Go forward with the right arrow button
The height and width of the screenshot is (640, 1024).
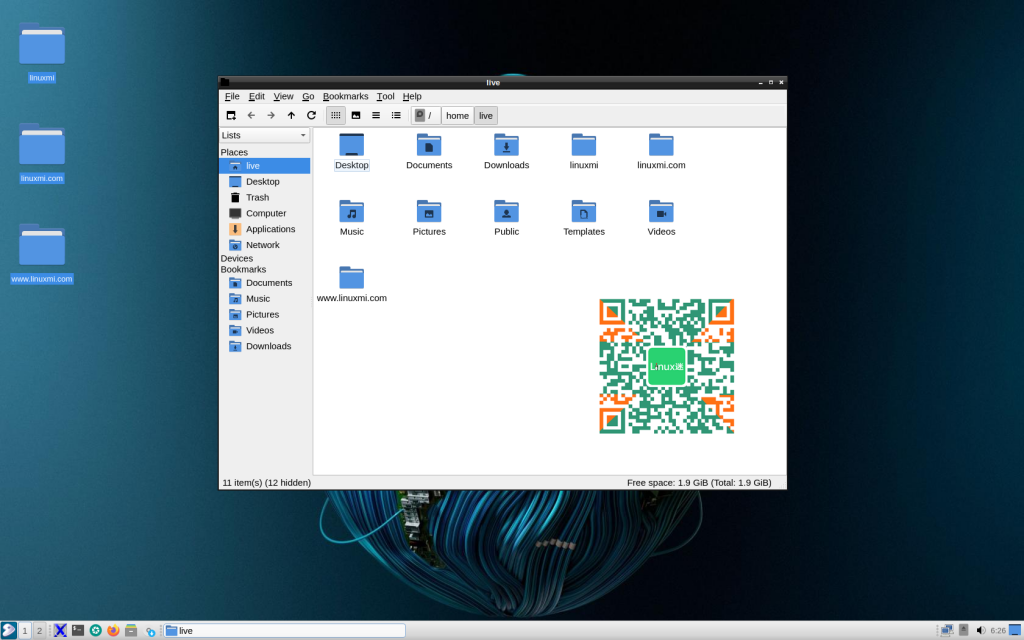[271, 116]
